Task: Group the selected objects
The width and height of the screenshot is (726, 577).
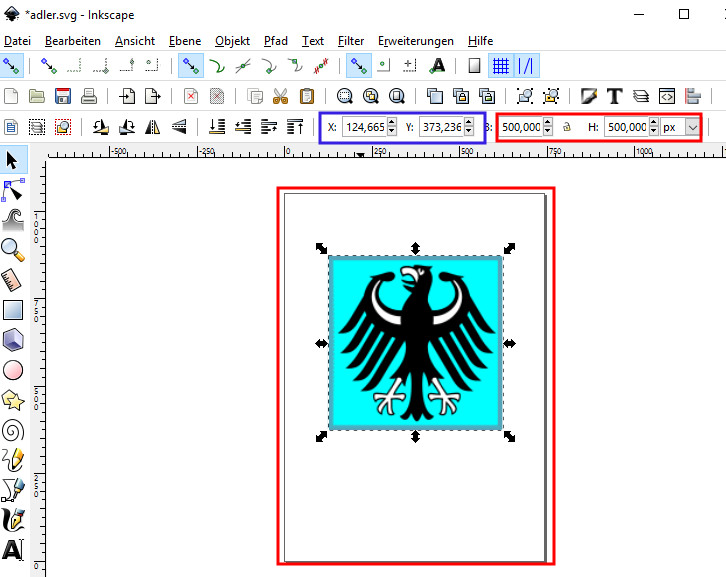Action: click(525, 96)
